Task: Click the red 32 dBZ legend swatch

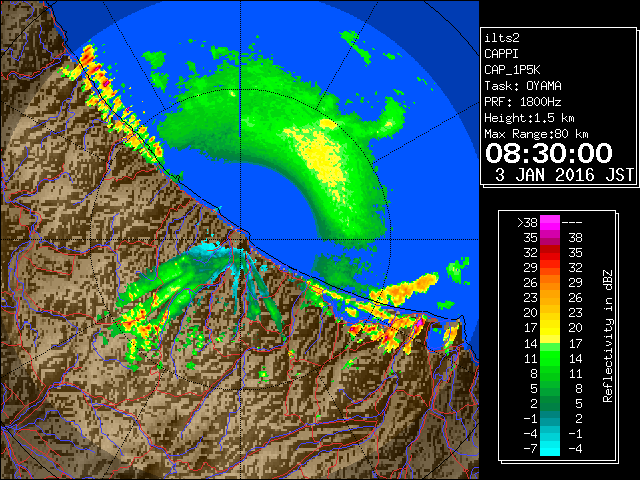Action: [550, 253]
